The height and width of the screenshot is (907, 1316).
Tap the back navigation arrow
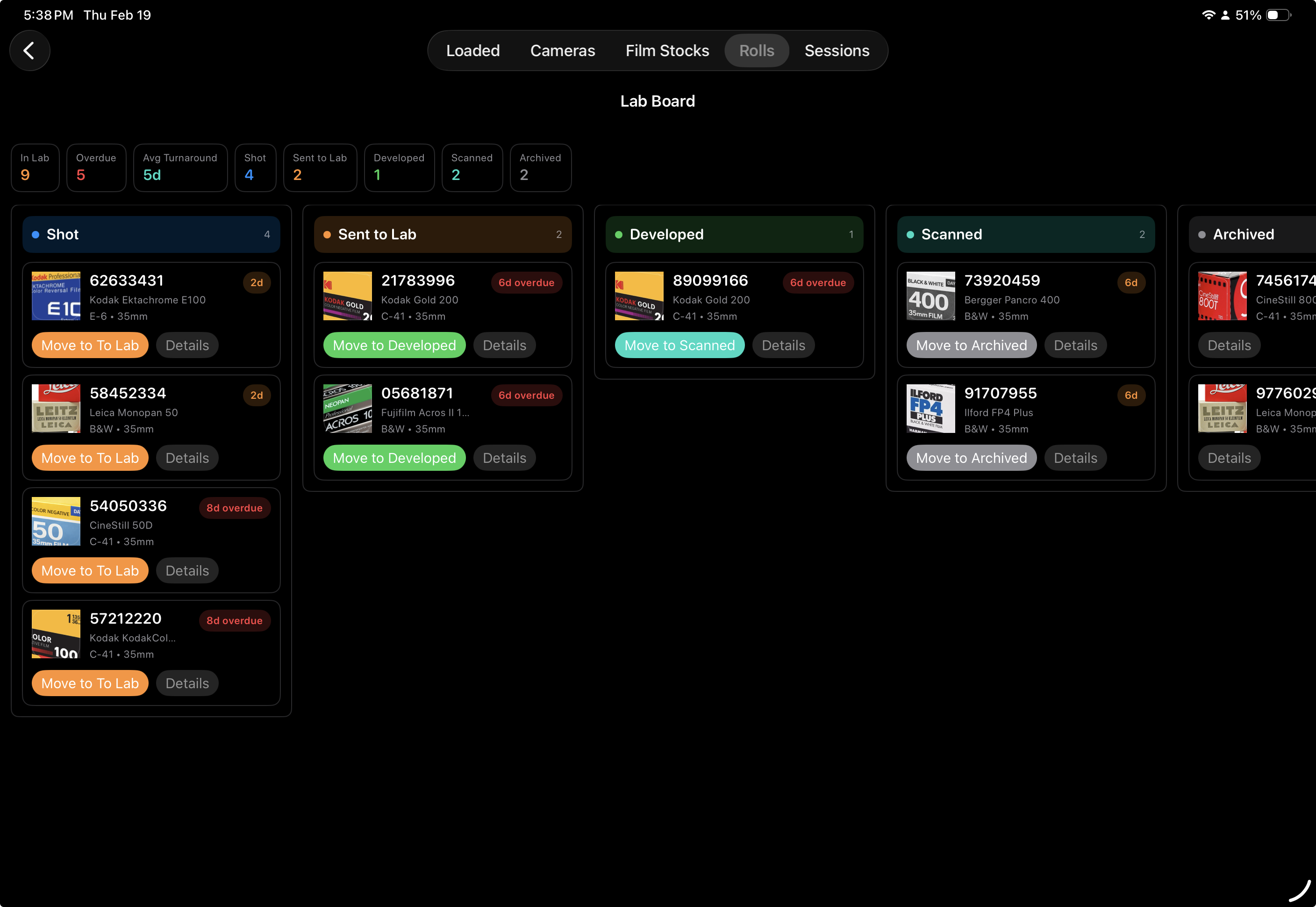[29, 50]
